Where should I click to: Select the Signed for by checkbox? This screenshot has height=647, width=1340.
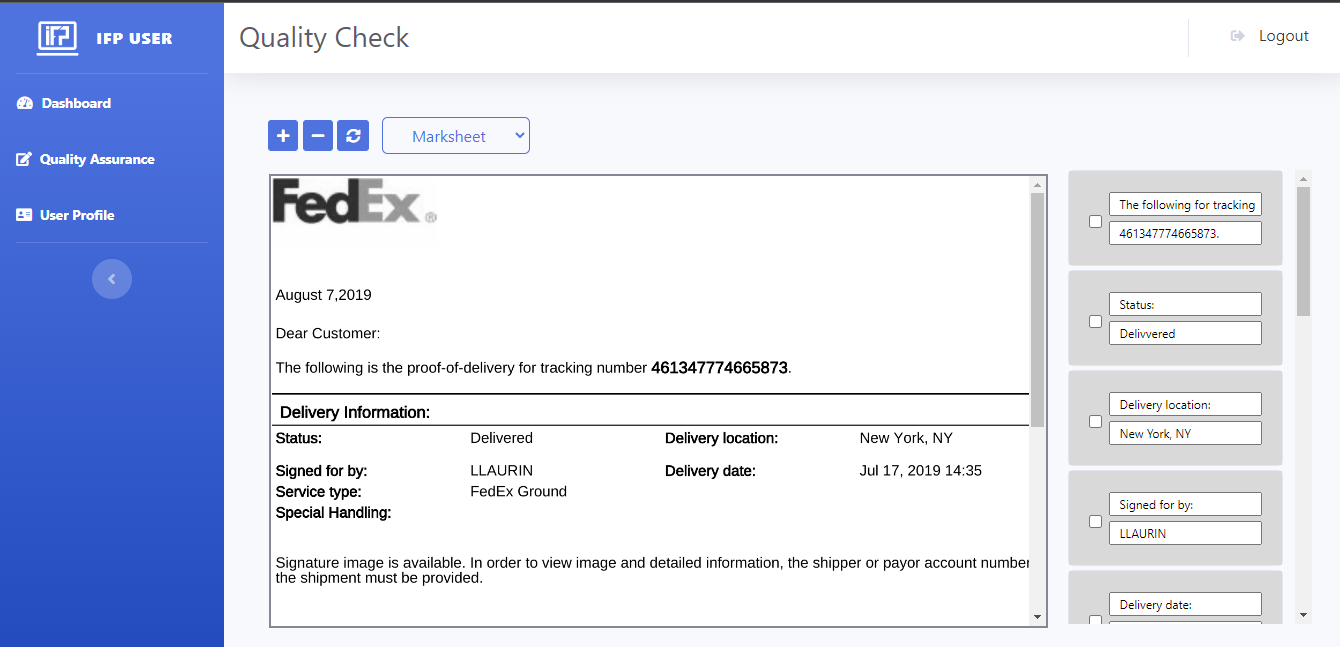(x=1095, y=521)
